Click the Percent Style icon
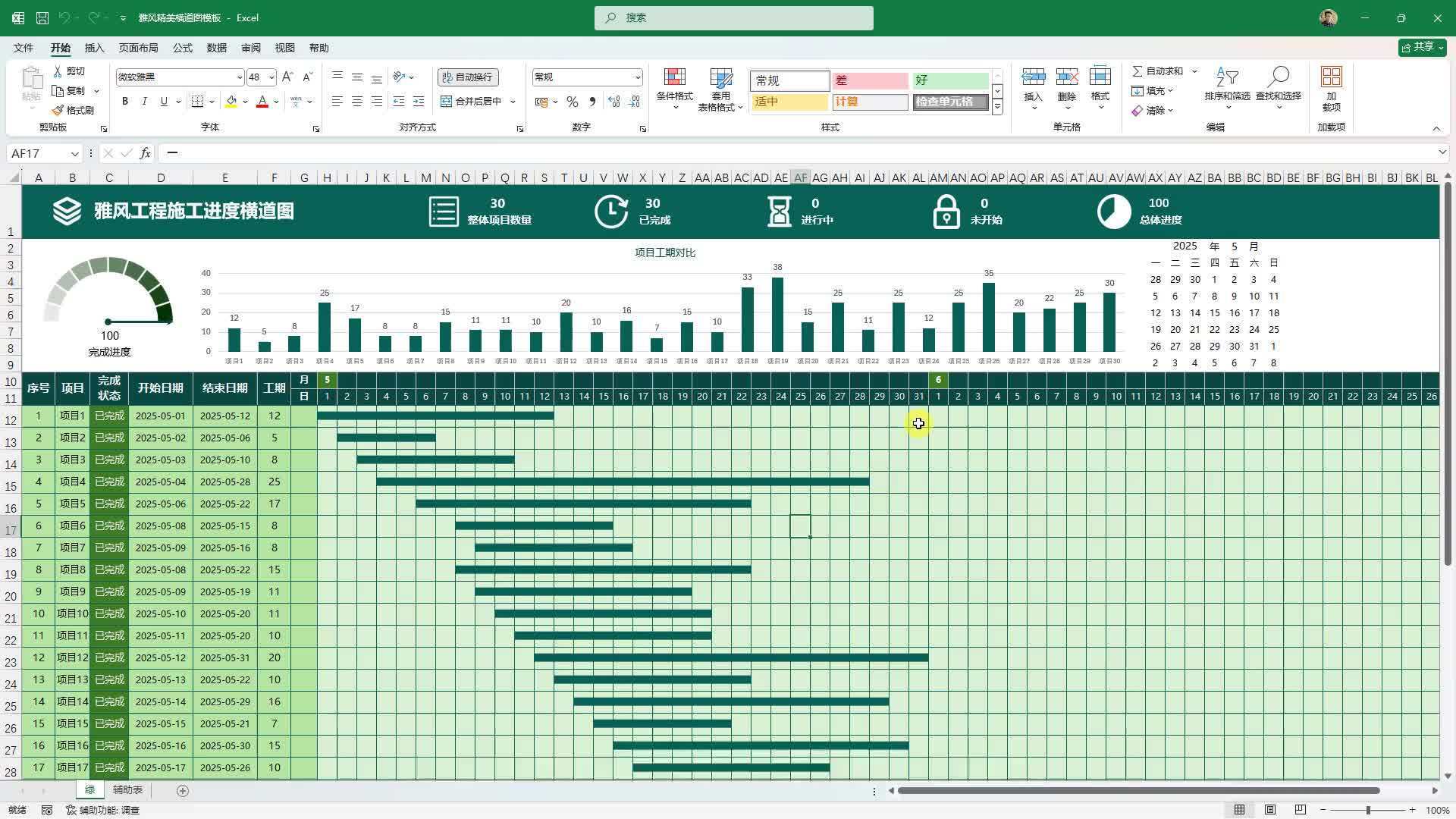1456x819 pixels. (x=573, y=102)
